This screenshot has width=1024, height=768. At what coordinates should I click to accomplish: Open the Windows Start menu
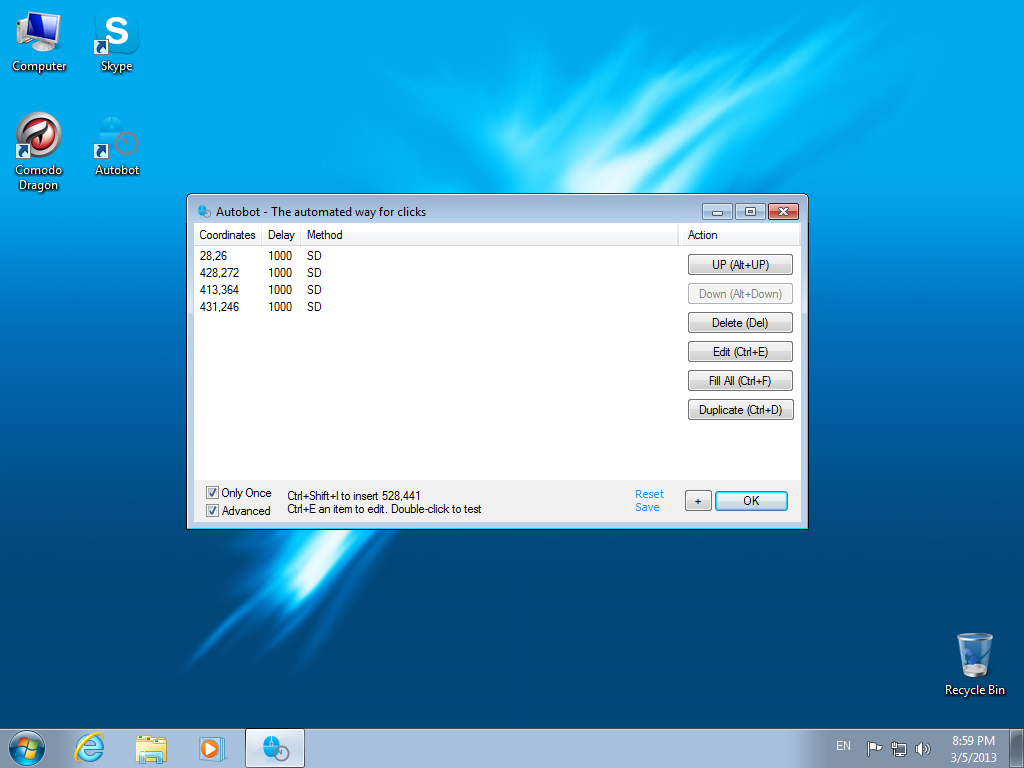click(27, 748)
